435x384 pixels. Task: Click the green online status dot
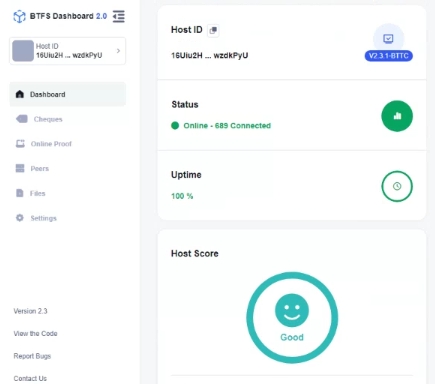175,126
